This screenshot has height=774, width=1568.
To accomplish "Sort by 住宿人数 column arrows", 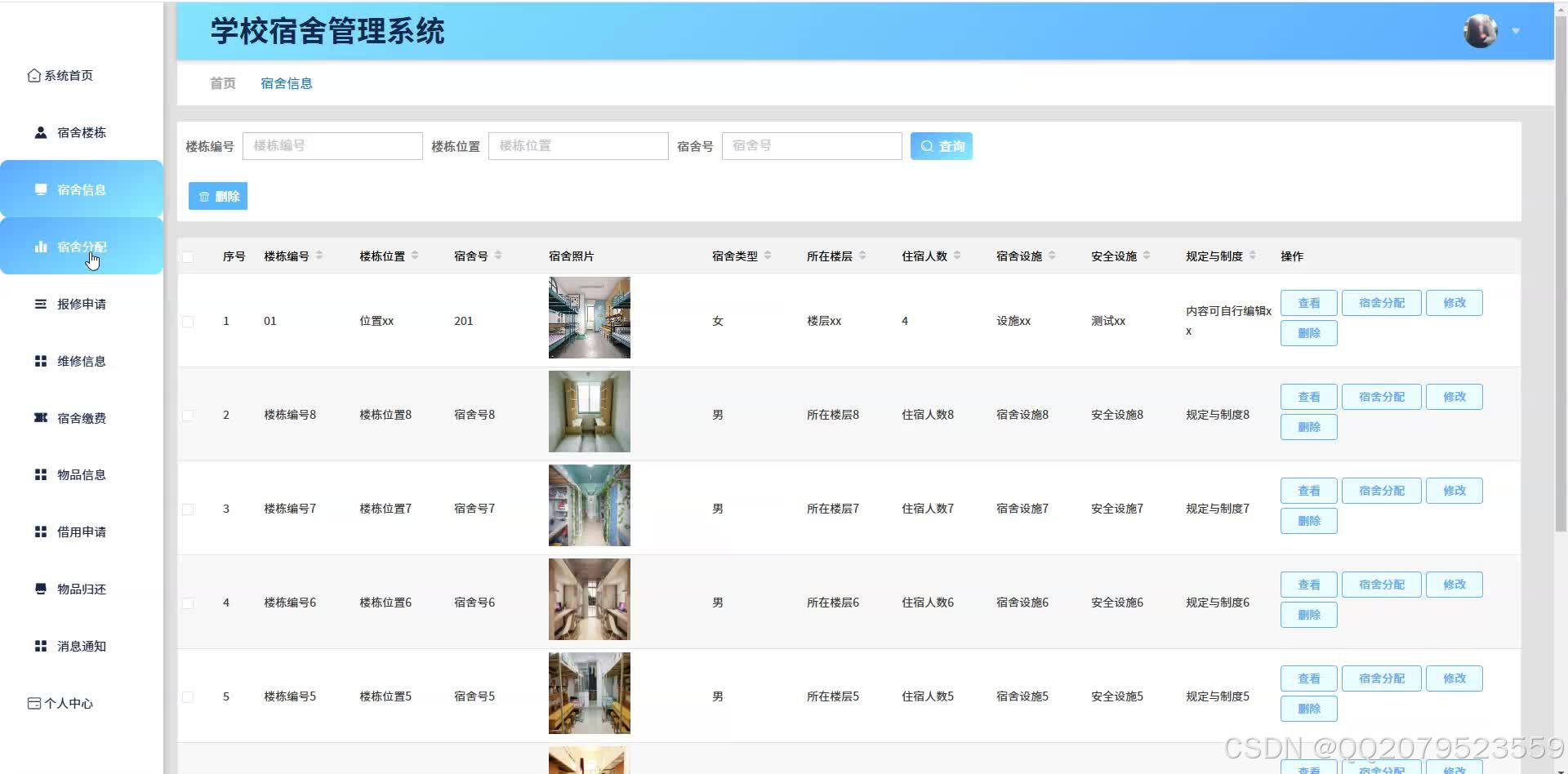I will (957, 256).
